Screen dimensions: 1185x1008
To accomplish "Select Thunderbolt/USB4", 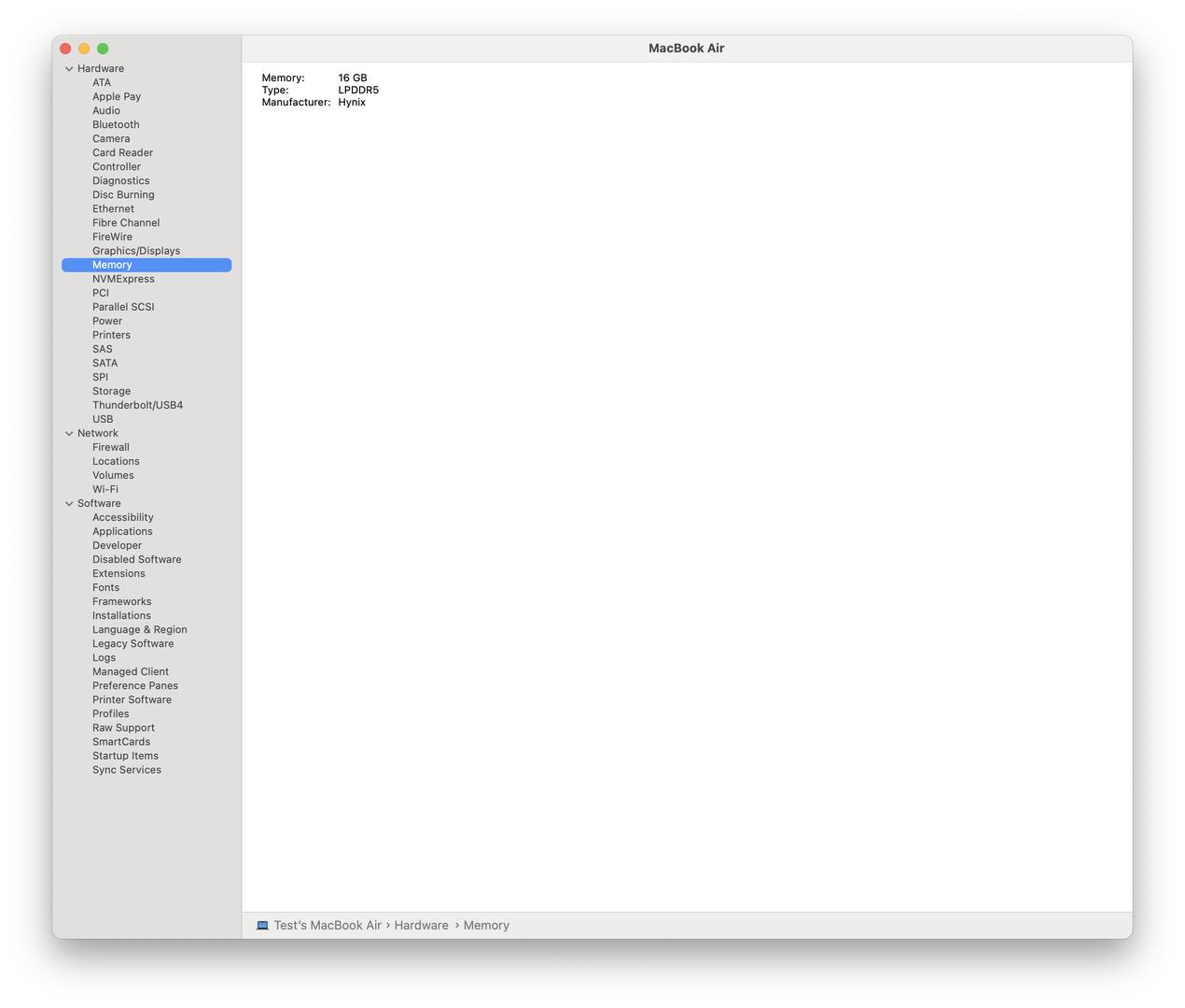I will (x=137, y=405).
